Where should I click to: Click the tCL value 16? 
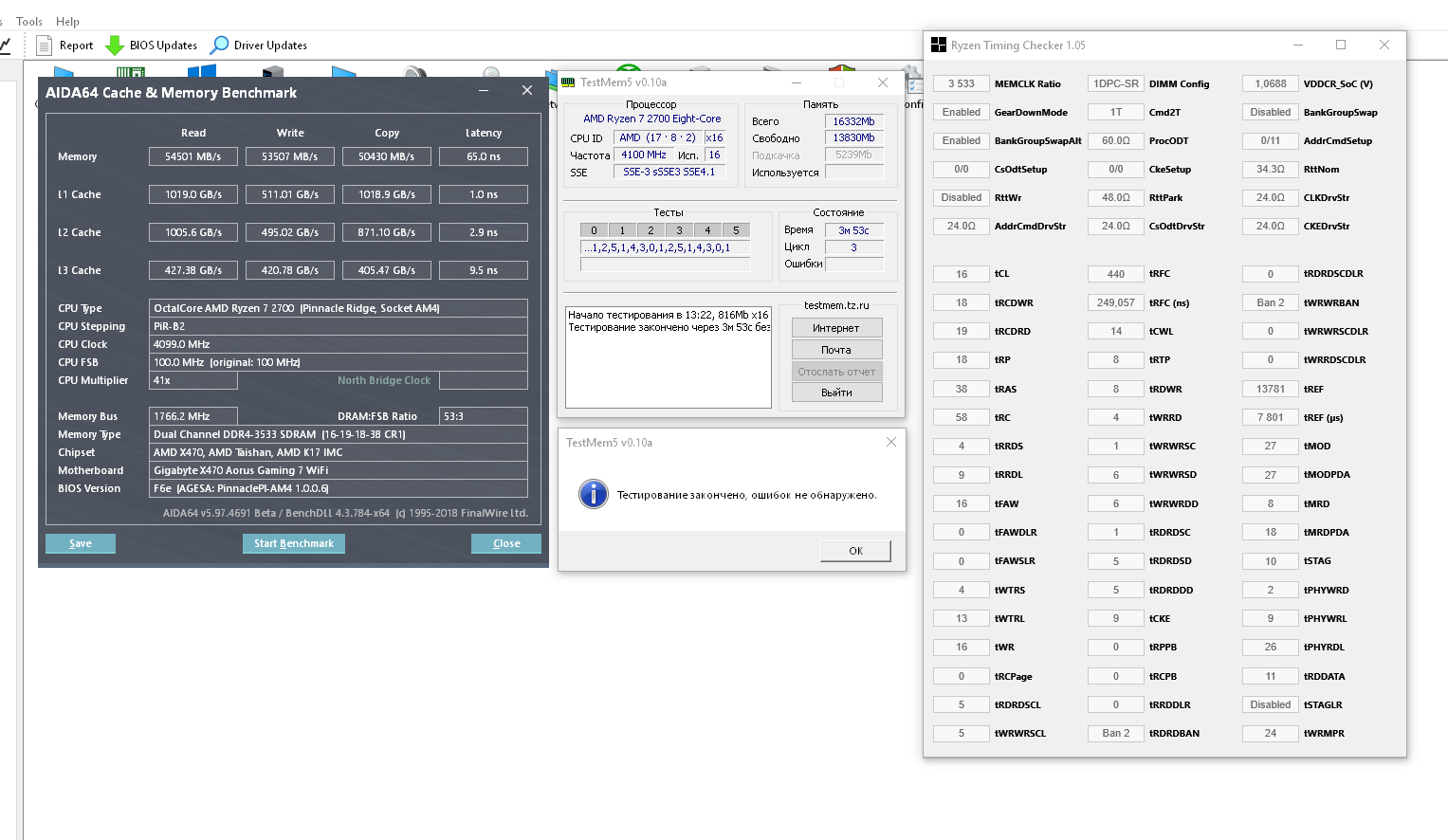coord(962,274)
